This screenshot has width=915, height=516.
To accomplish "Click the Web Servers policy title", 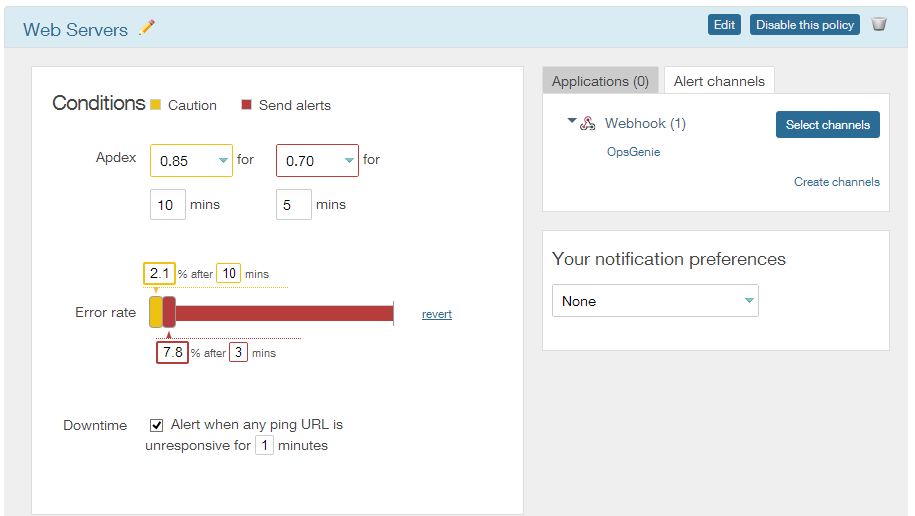I will pyautogui.click(x=75, y=29).
